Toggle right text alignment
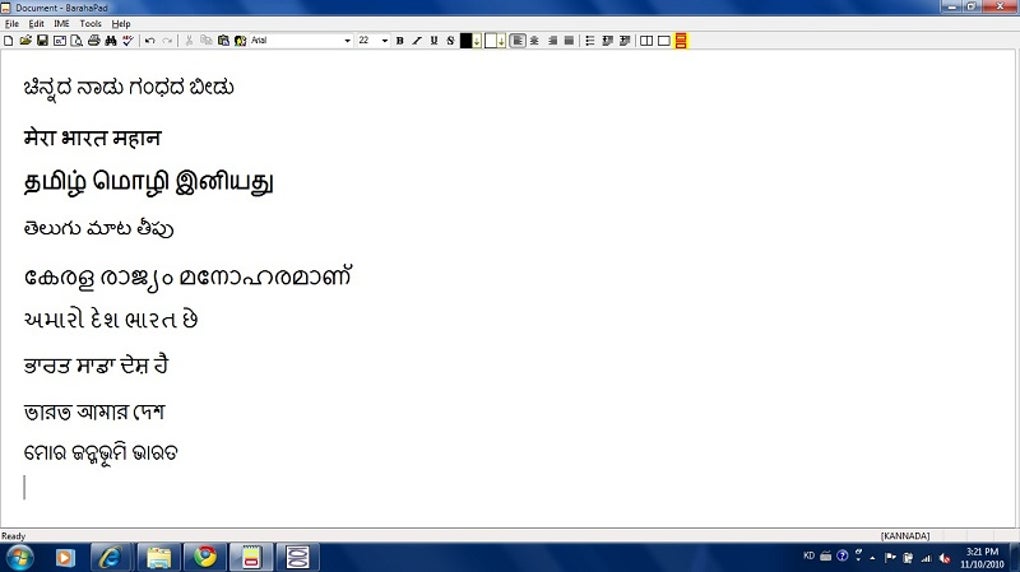The height and width of the screenshot is (572, 1020). click(x=552, y=40)
